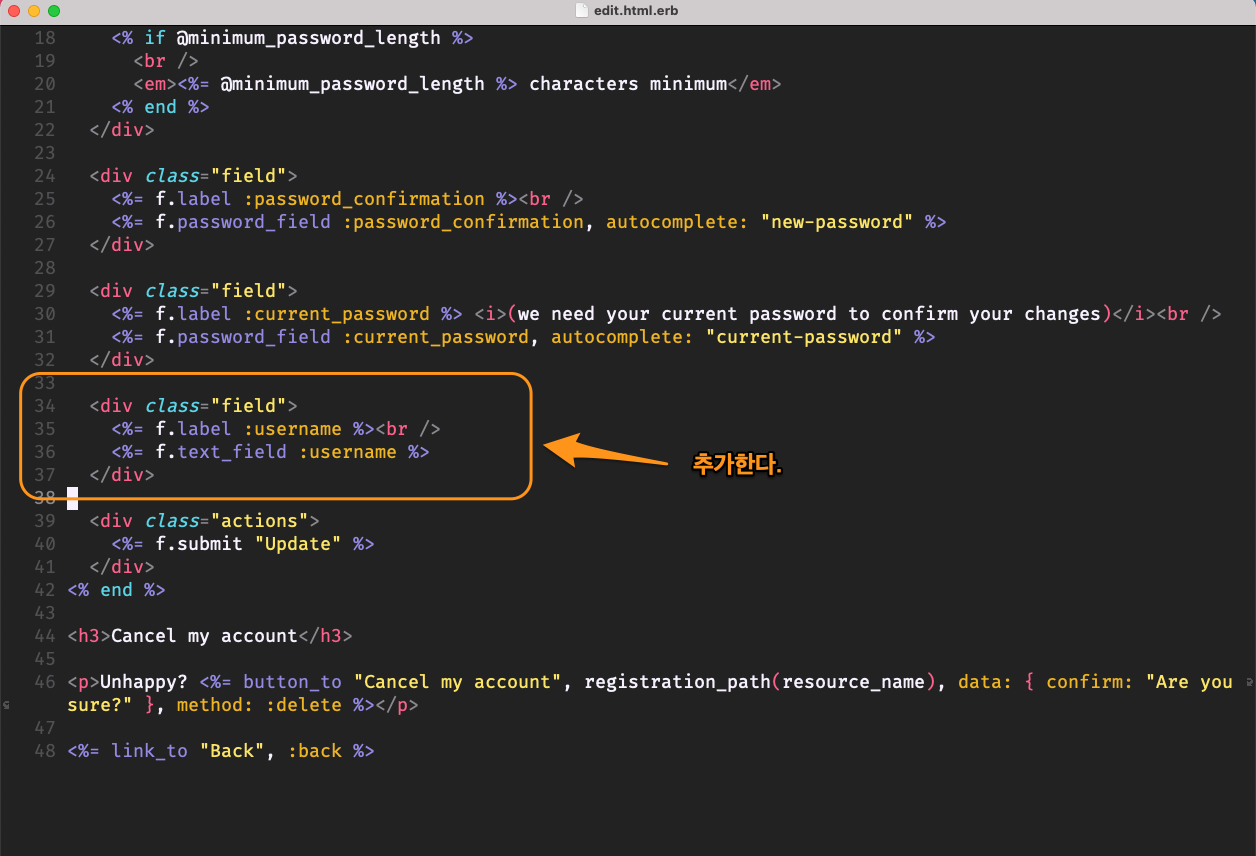Place cursor at the text cursor block on line 38

(x=72, y=498)
